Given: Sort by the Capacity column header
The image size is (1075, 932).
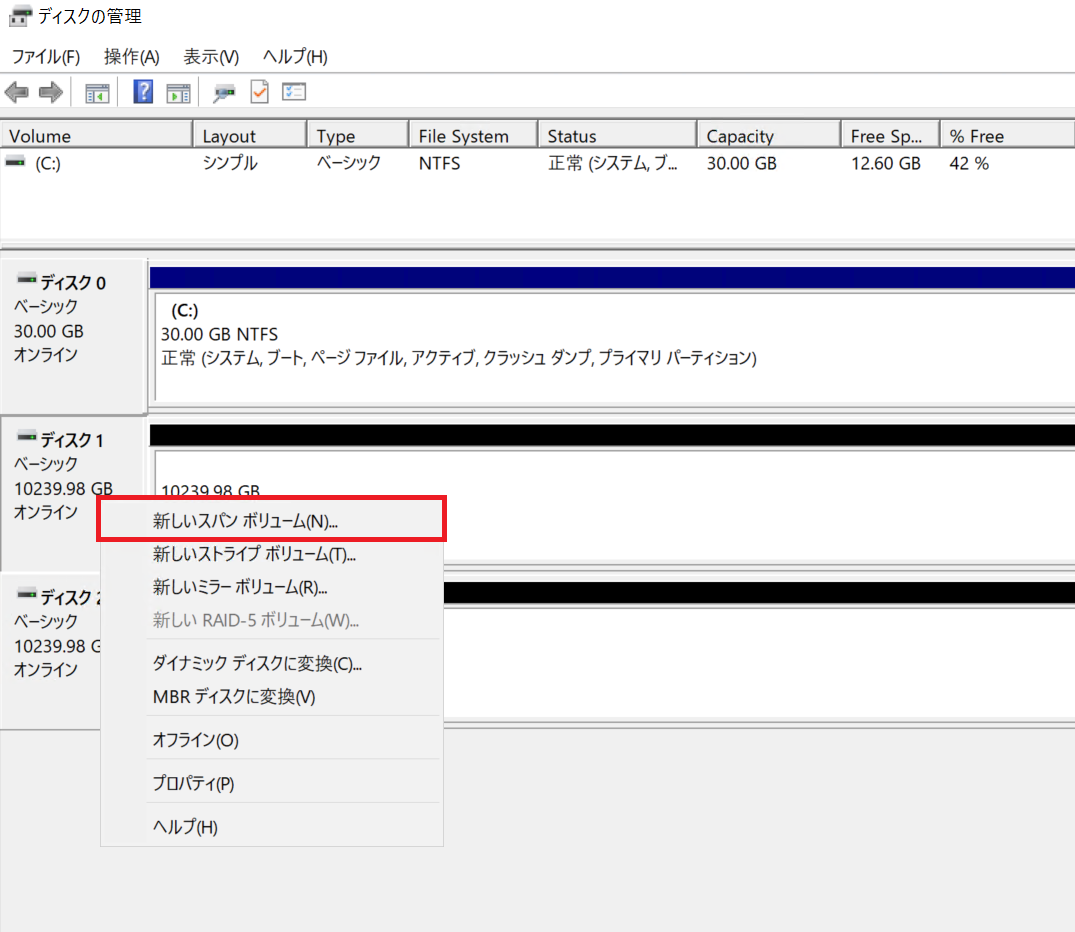Looking at the screenshot, I should (769, 135).
